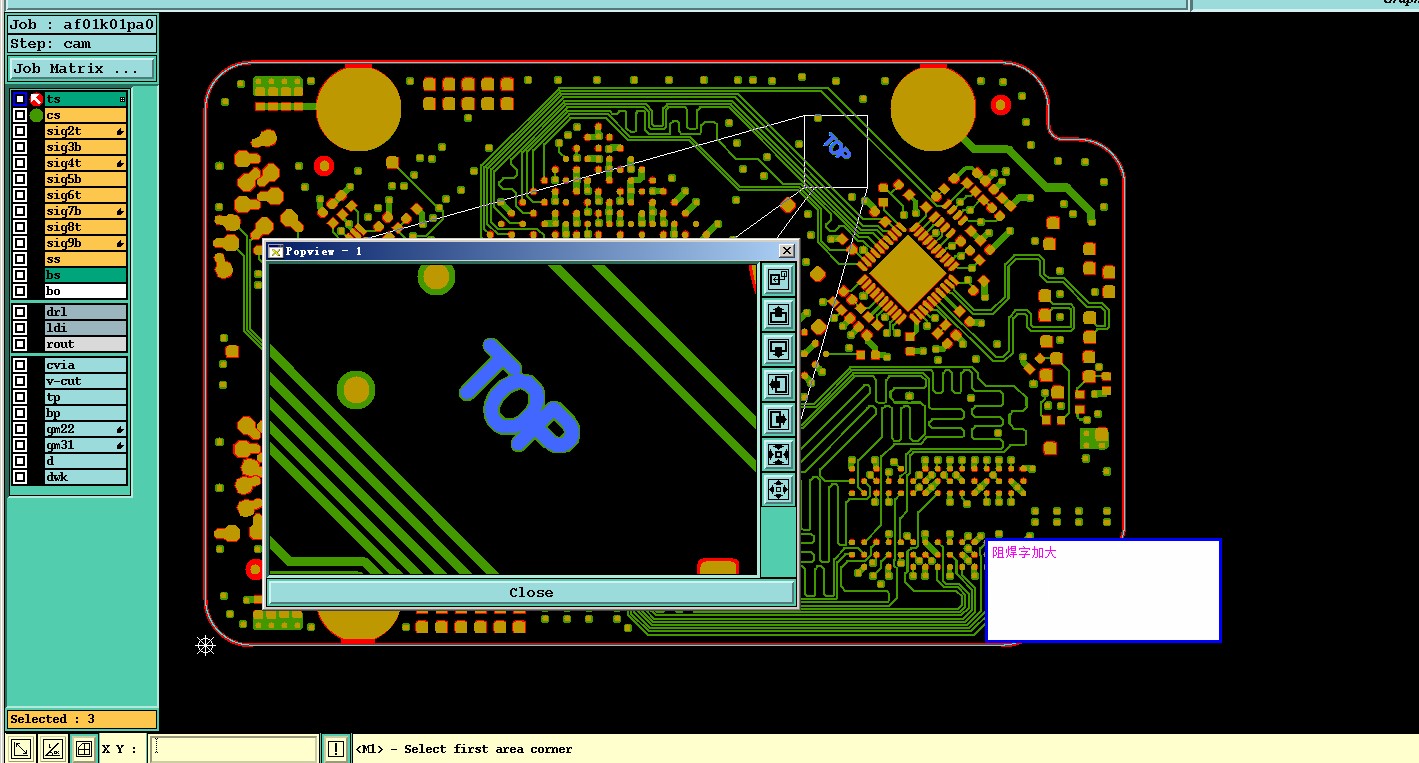
Task: Click the hand icon on sig7b layer
Action: click(120, 211)
